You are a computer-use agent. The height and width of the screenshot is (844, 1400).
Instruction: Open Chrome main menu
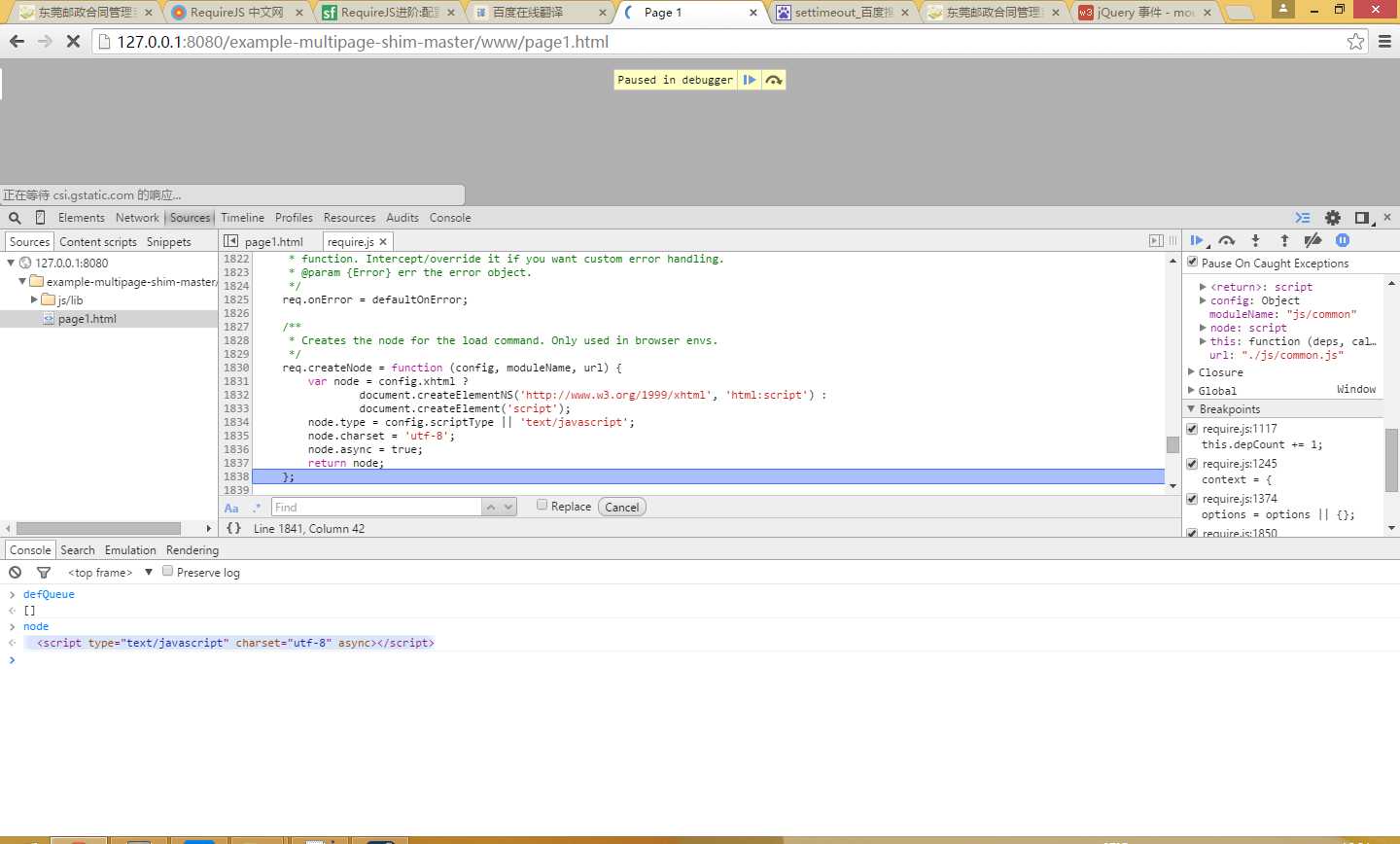point(1384,42)
